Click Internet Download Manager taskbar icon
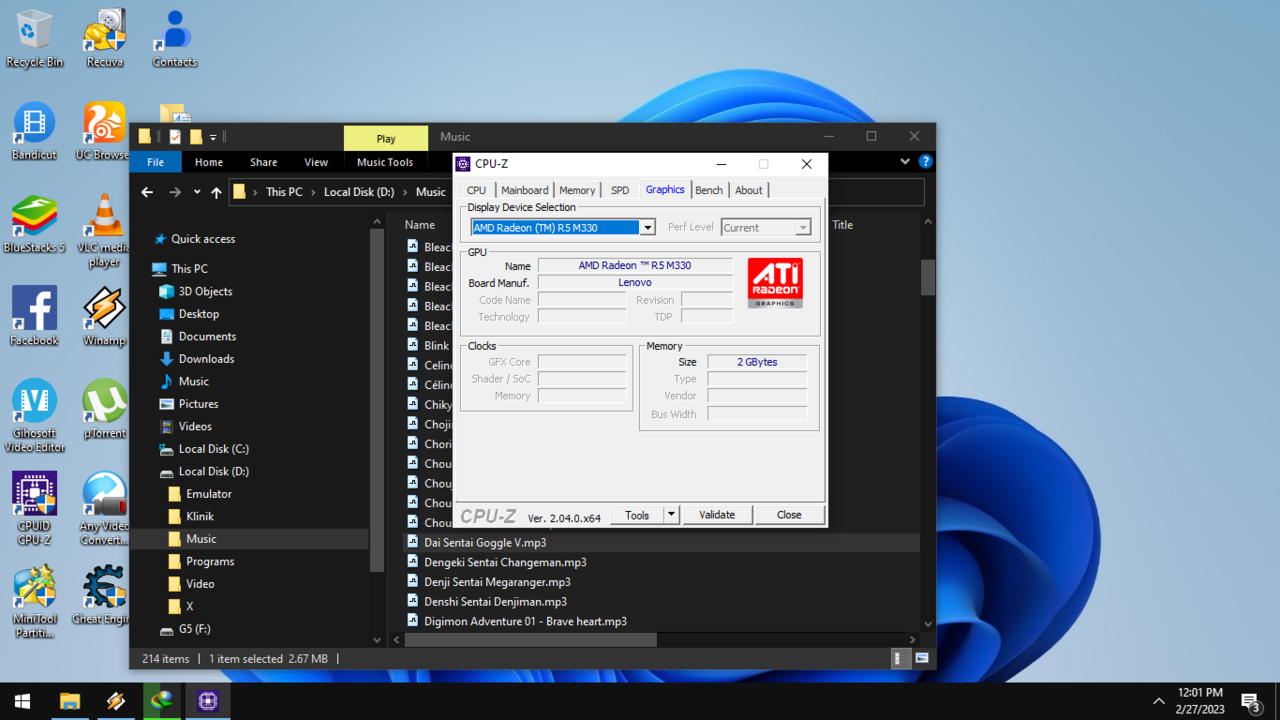Screen dimensions: 1280x720 coord(161,701)
